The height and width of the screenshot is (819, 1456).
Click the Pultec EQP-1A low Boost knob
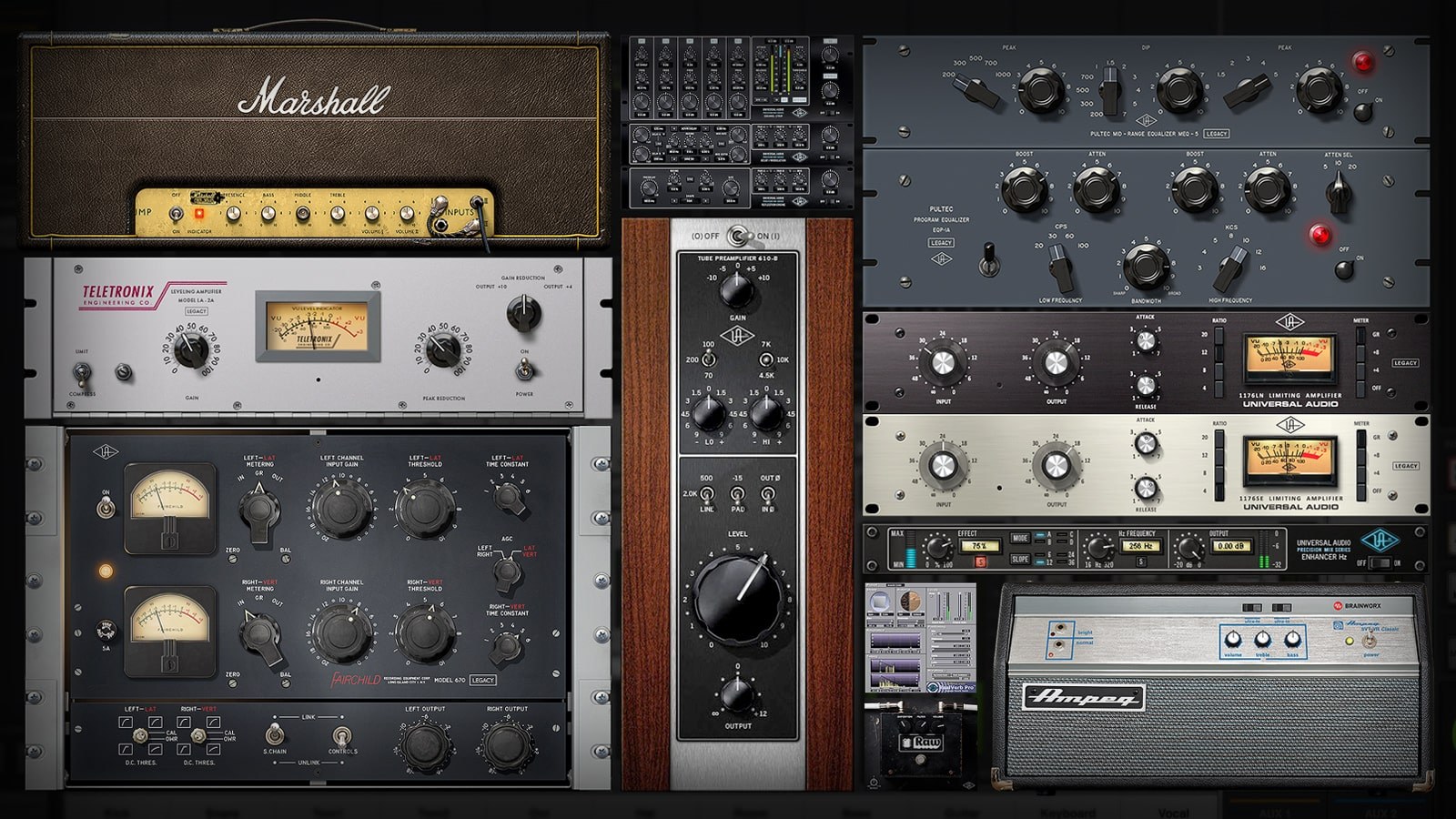[1025, 189]
